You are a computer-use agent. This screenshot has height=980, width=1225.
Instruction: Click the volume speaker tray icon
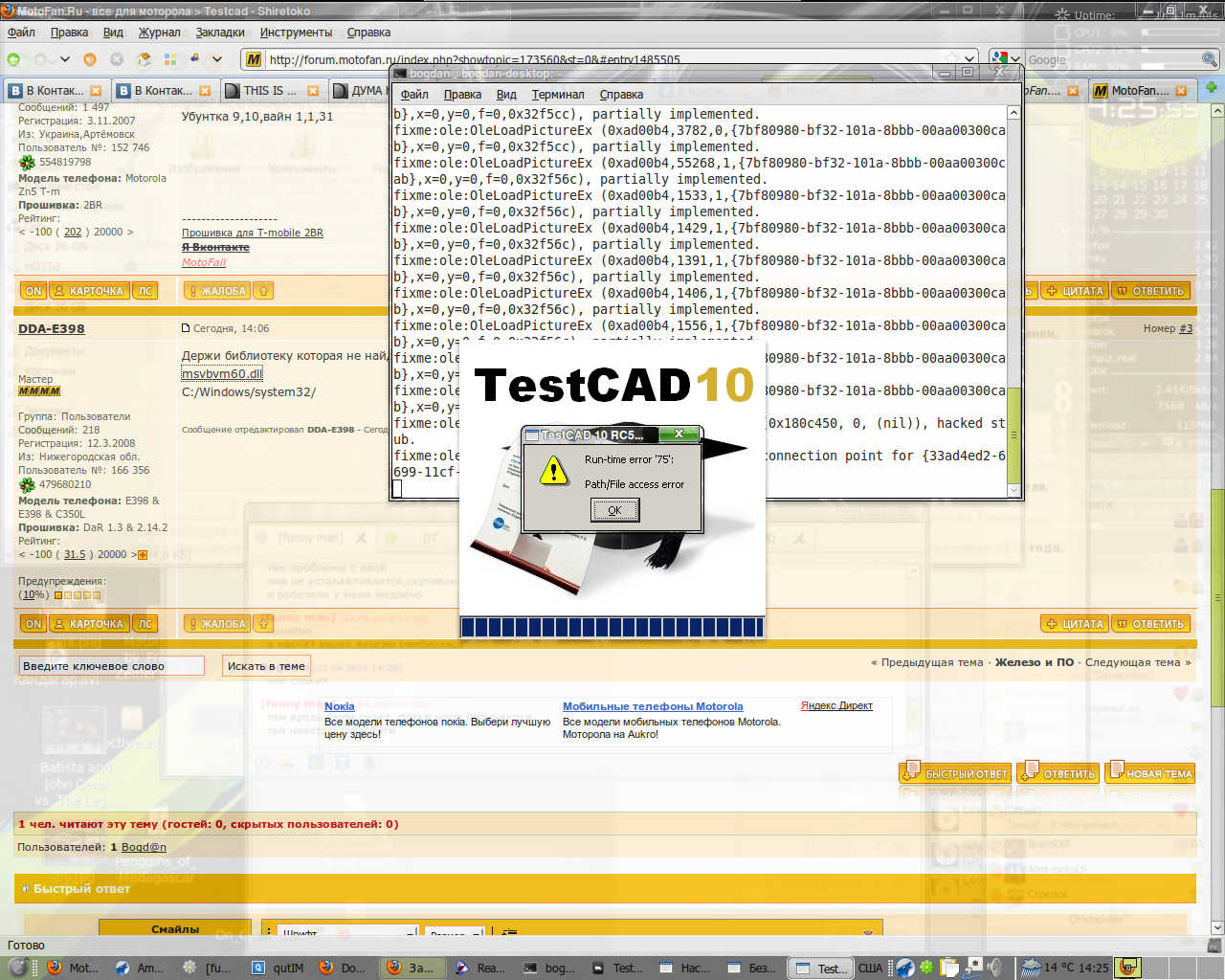coord(995,968)
